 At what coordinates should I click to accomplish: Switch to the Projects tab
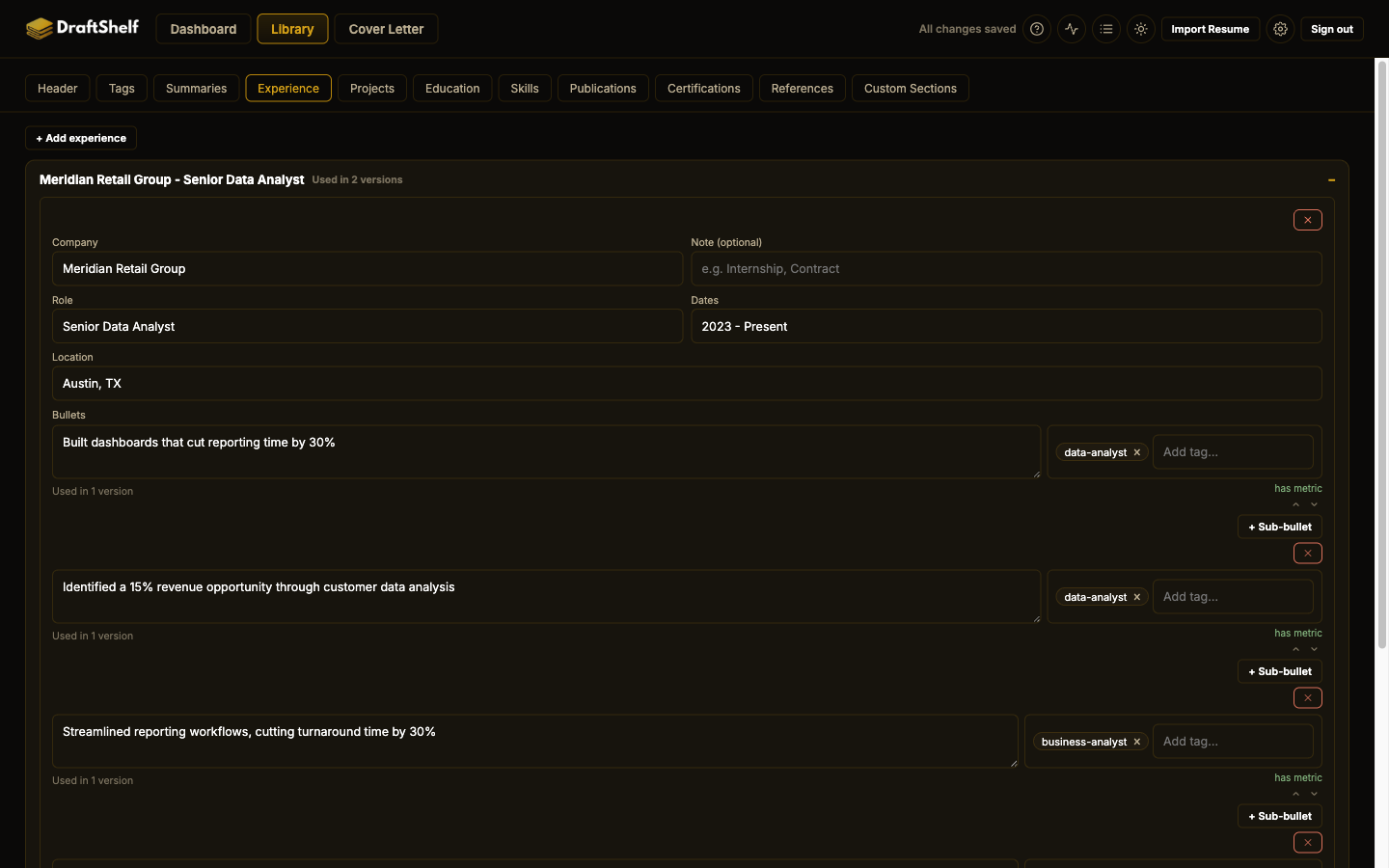(372, 88)
